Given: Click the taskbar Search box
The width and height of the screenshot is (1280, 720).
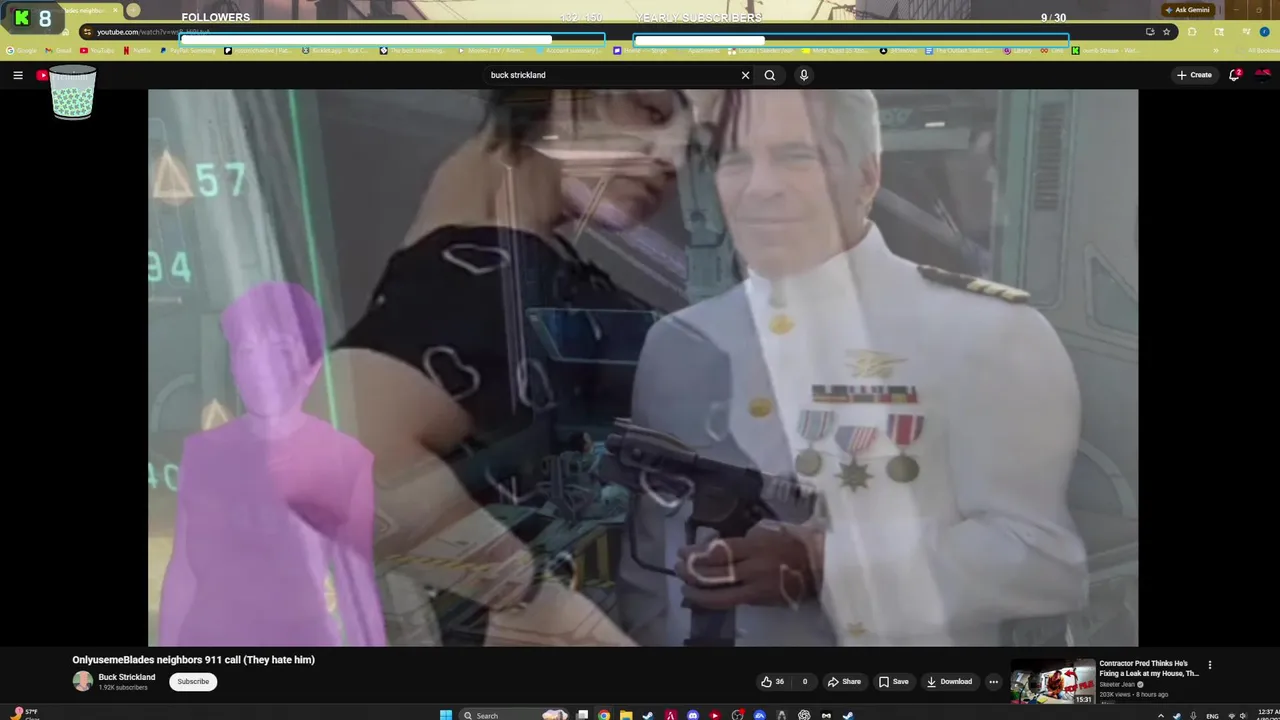Looking at the screenshot, I should (513, 715).
